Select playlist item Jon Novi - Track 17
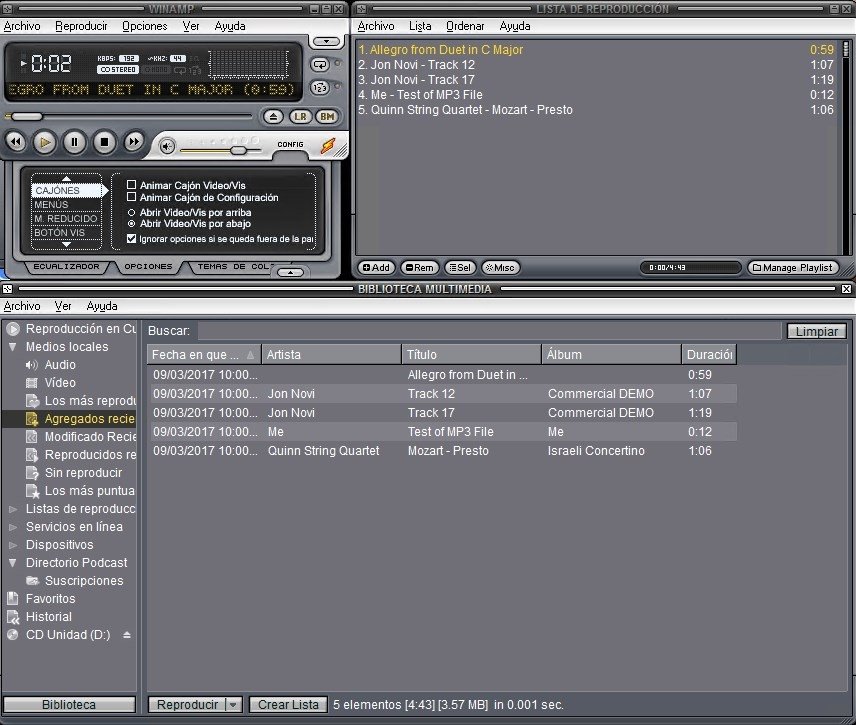Image resolution: width=856 pixels, height=725 pixels. [x=595, y=80]
